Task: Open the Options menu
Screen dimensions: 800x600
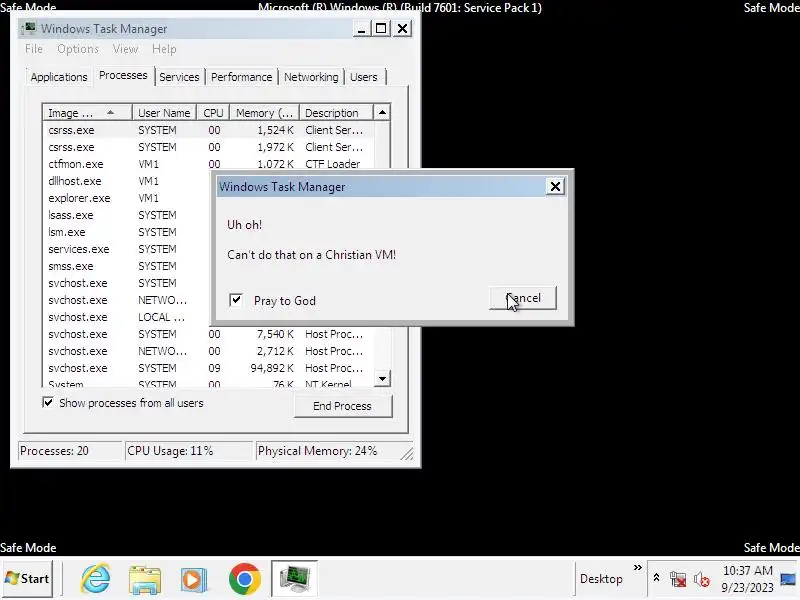Action: click(78, 49)
